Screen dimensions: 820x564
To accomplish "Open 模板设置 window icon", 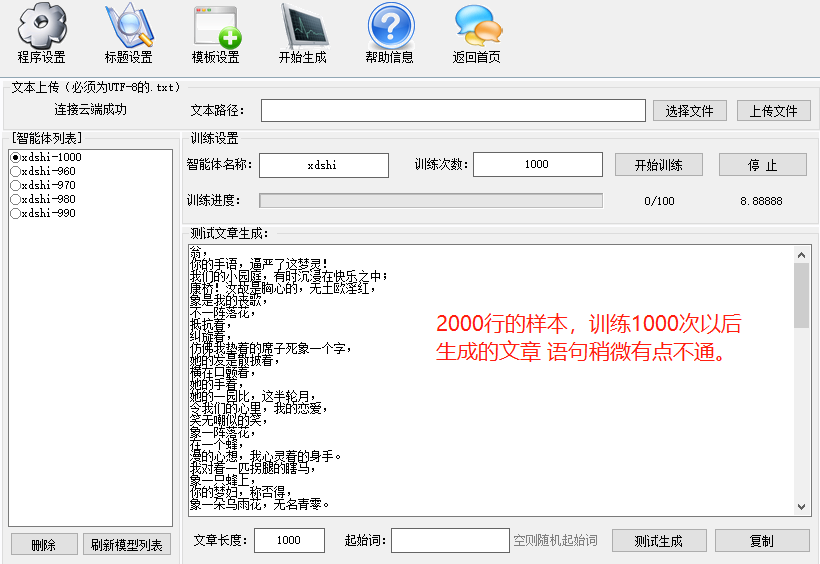I will pyautogui.click(x=215, y=26).
